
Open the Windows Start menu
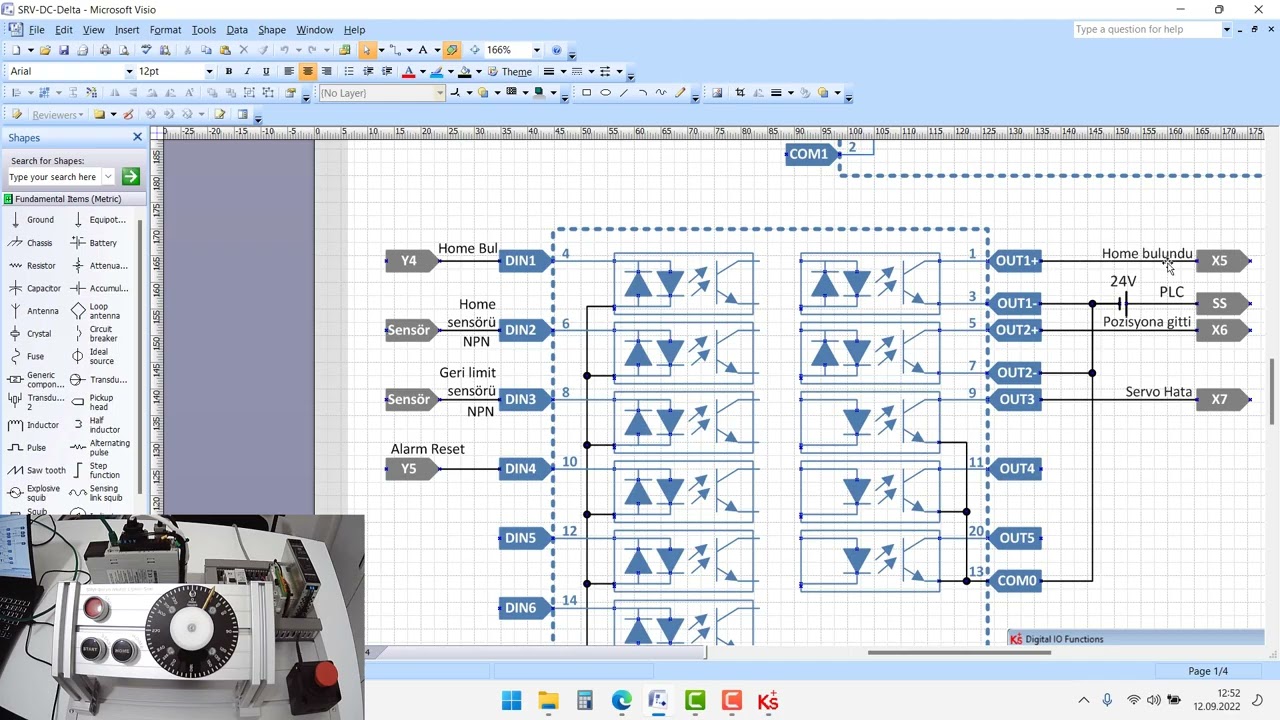point(512,701)
